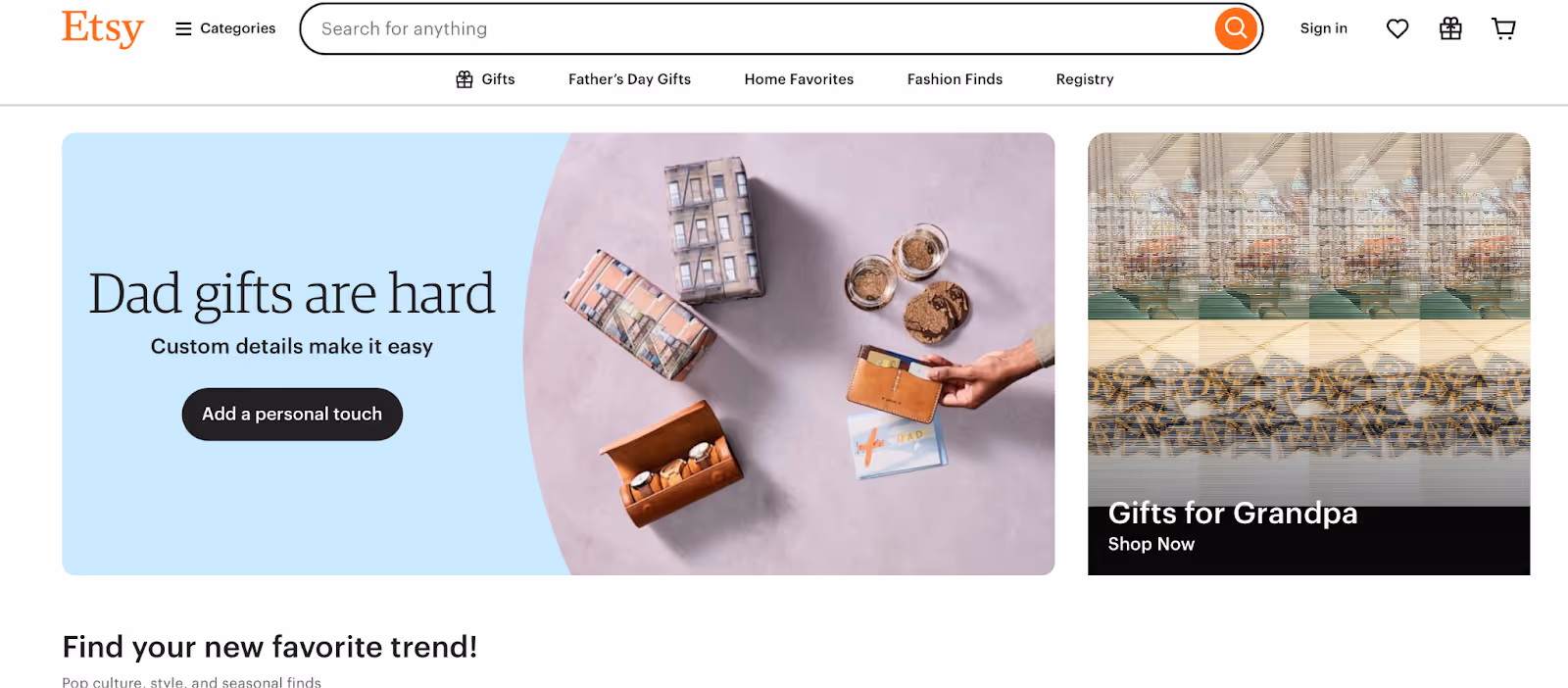Open Father's Day Gifts menu item
The image size is (1568, 688).
[629, 79]
